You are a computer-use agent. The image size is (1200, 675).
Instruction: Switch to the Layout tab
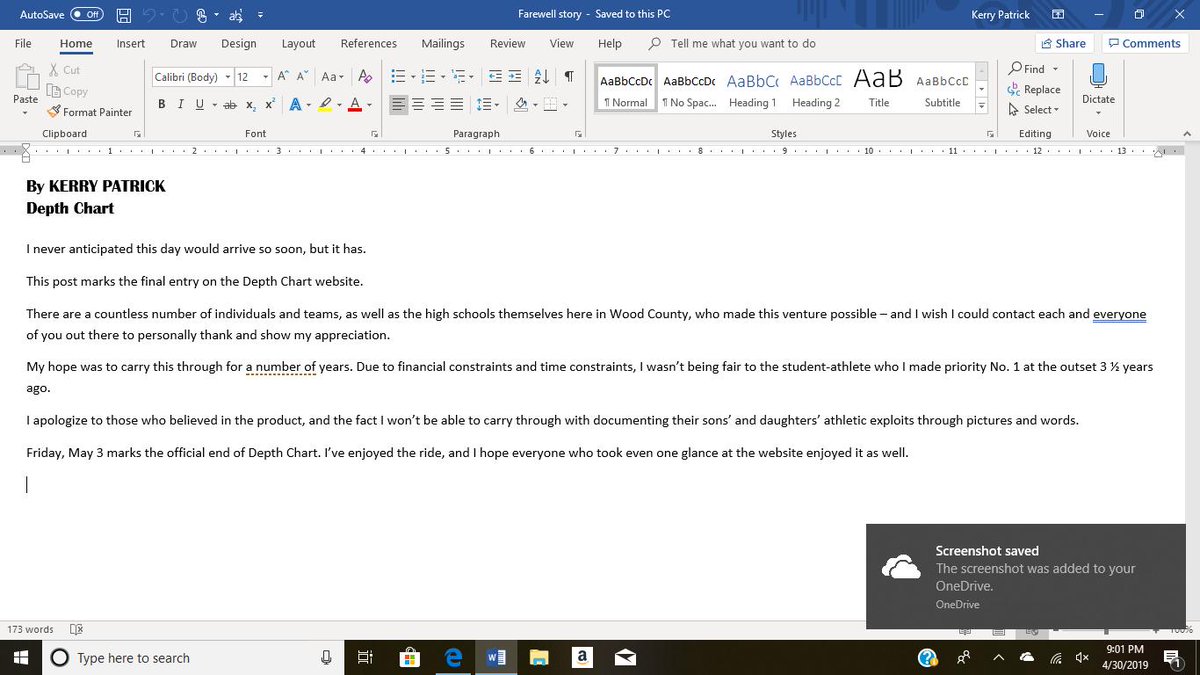click(x=298, y=43)
